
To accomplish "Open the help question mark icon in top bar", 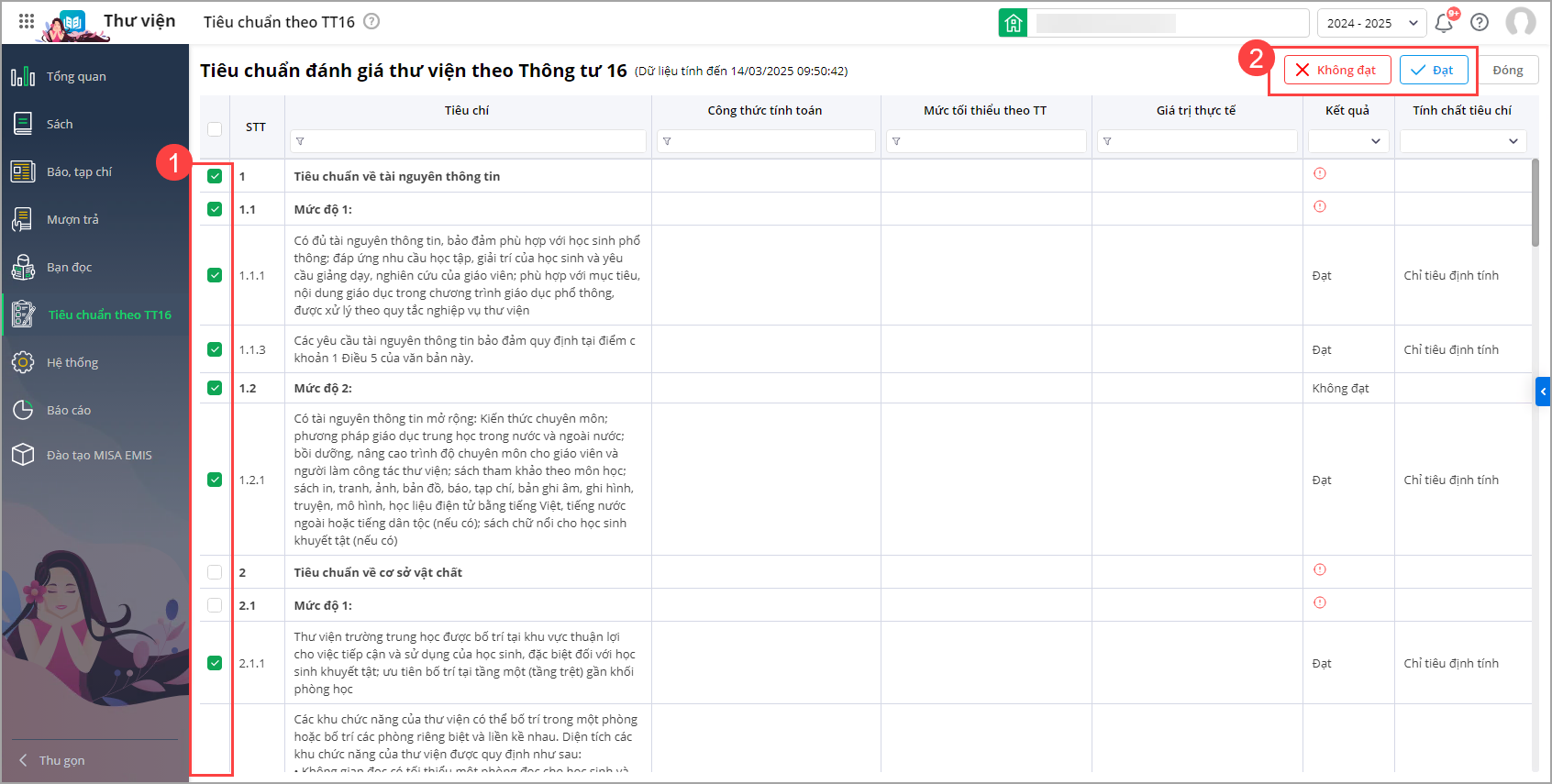I will point(1480,22).
